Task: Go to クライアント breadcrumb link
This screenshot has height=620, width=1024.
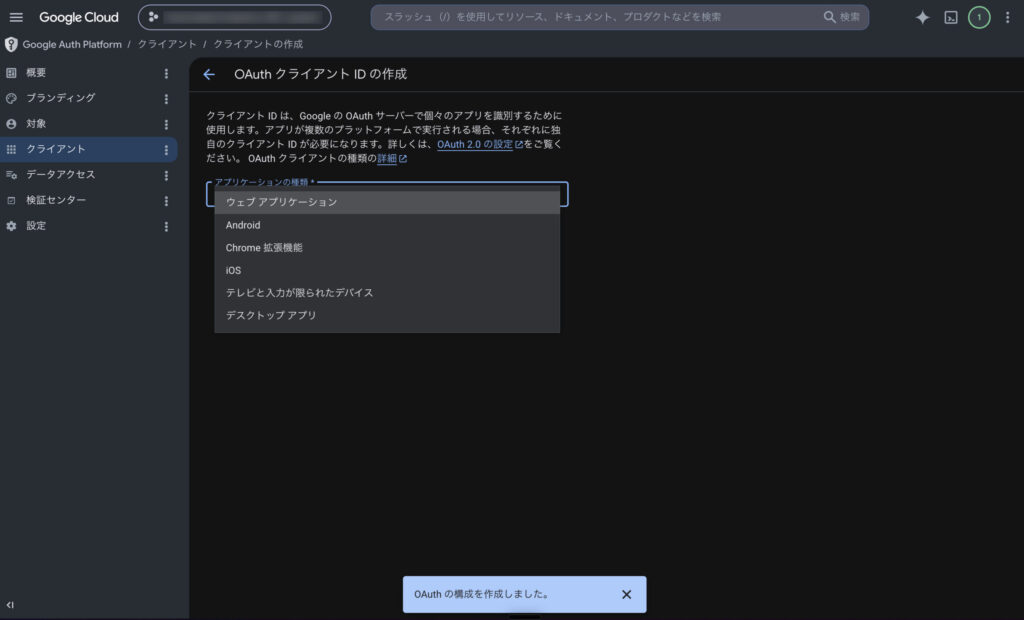Action: click(167, 44)
